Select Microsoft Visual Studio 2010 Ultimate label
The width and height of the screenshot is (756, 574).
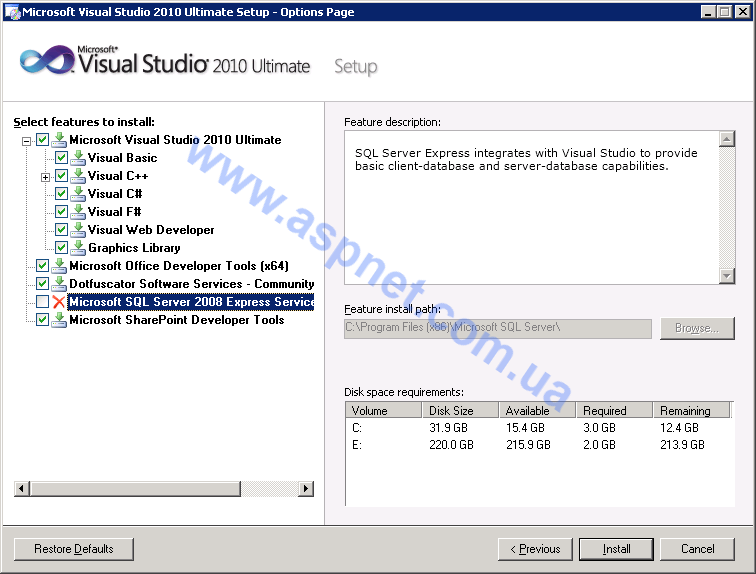(x=175, y=140)
